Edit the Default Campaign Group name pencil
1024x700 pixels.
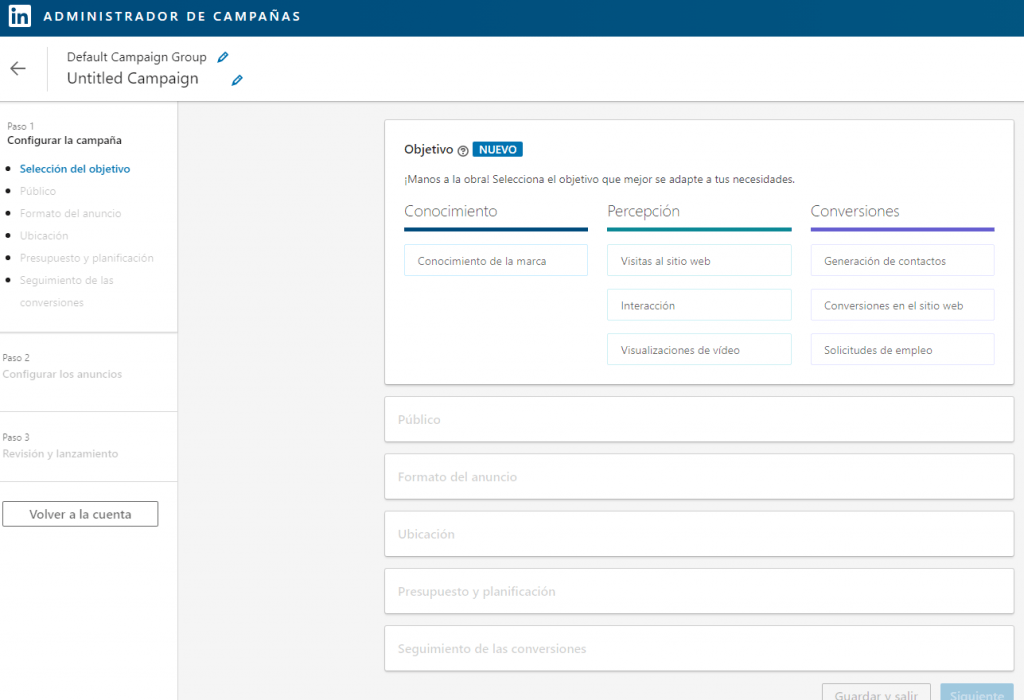point(223,57)
